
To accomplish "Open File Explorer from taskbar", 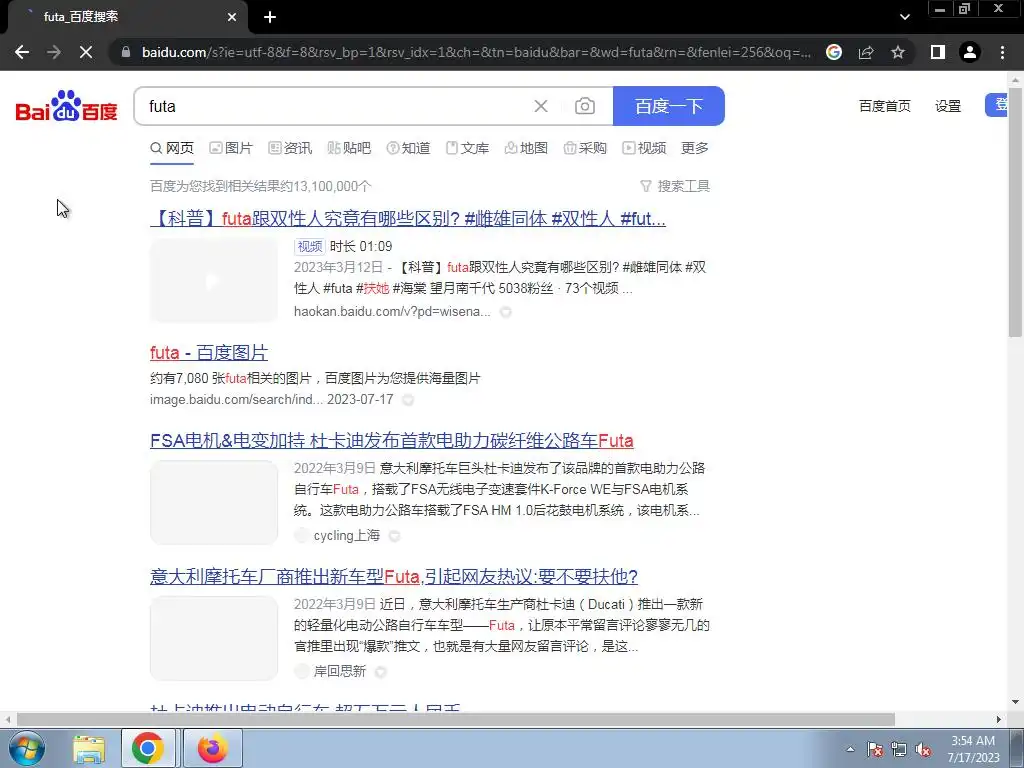I will click(x=89, y=748).
